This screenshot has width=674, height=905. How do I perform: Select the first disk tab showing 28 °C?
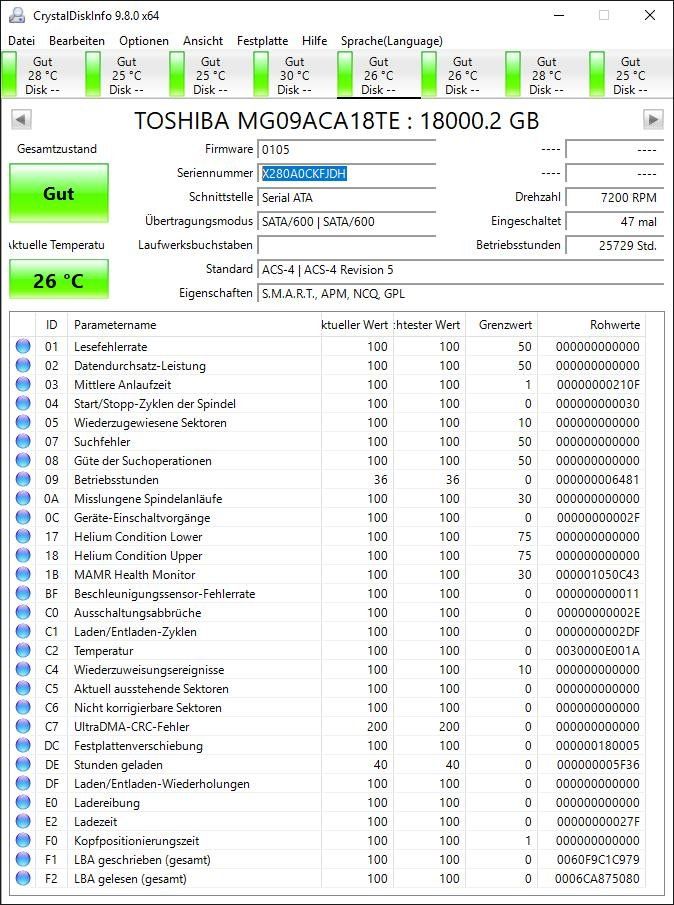point(42,75)
